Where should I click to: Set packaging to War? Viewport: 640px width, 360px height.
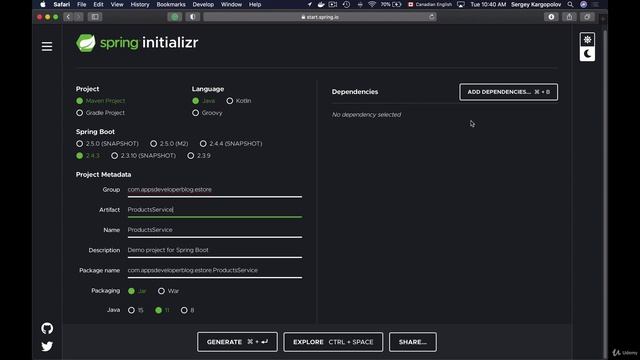pos(168,291)
